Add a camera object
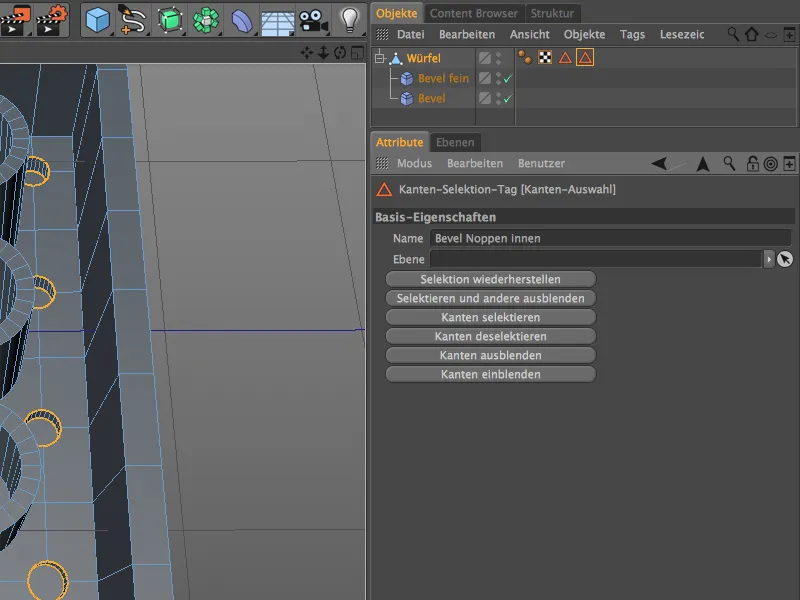This screenshot has height=600, width=800. tap(313, 21)
